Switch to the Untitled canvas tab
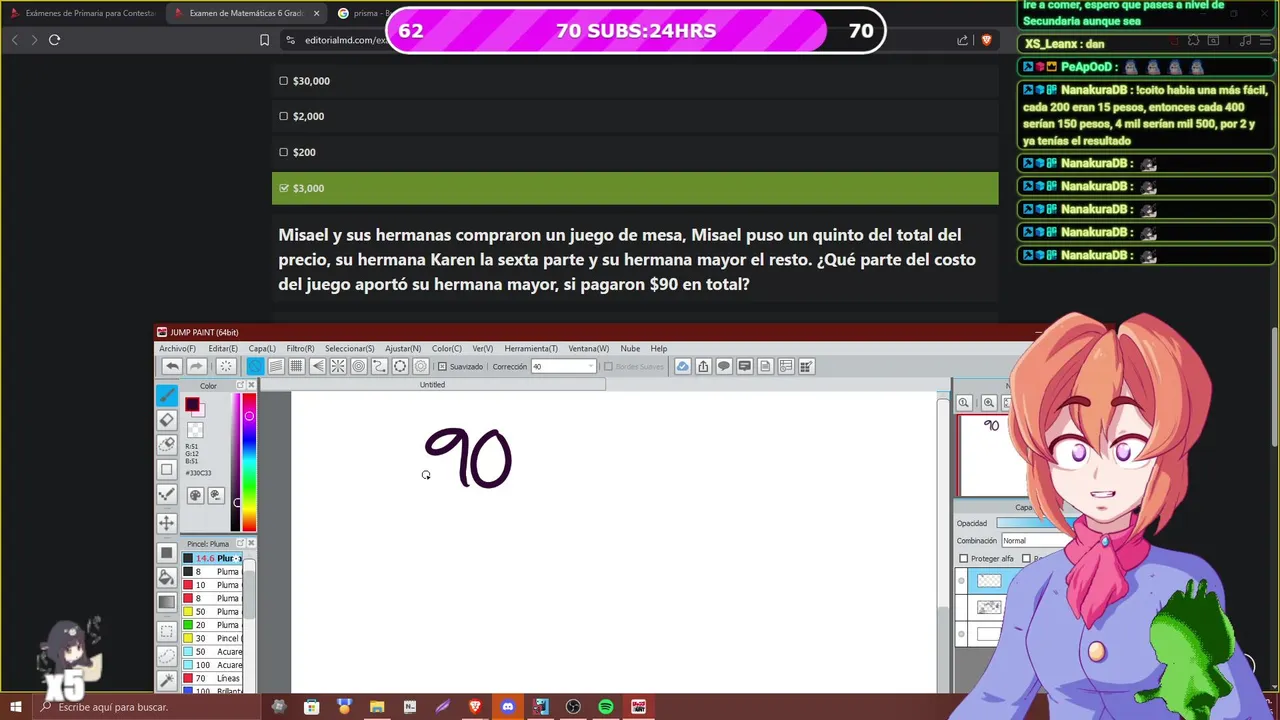 [432, 385]
